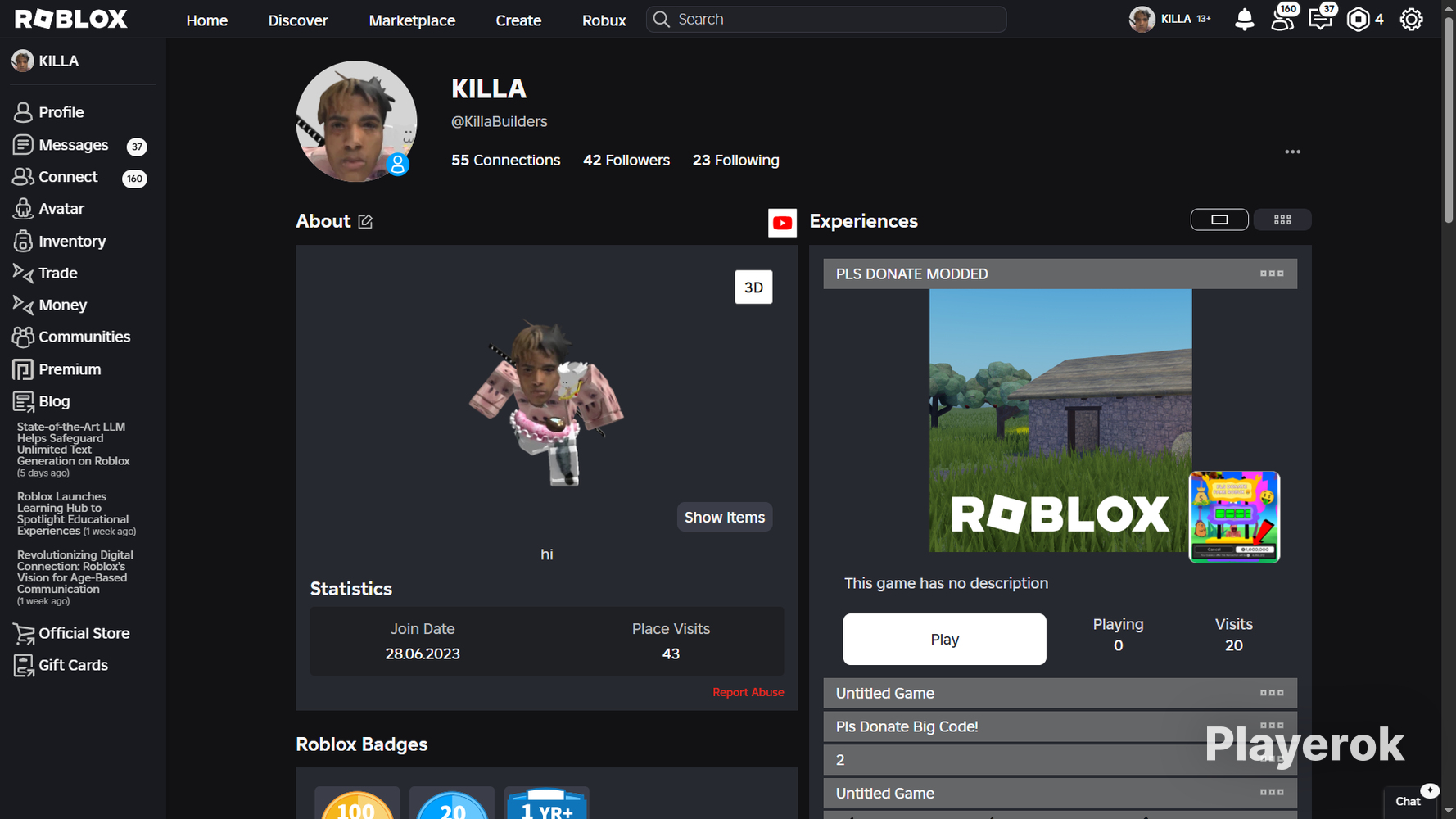Click the search magnifier icon
The height and width of the screenshot is (819, 1456).
[662, 19]
